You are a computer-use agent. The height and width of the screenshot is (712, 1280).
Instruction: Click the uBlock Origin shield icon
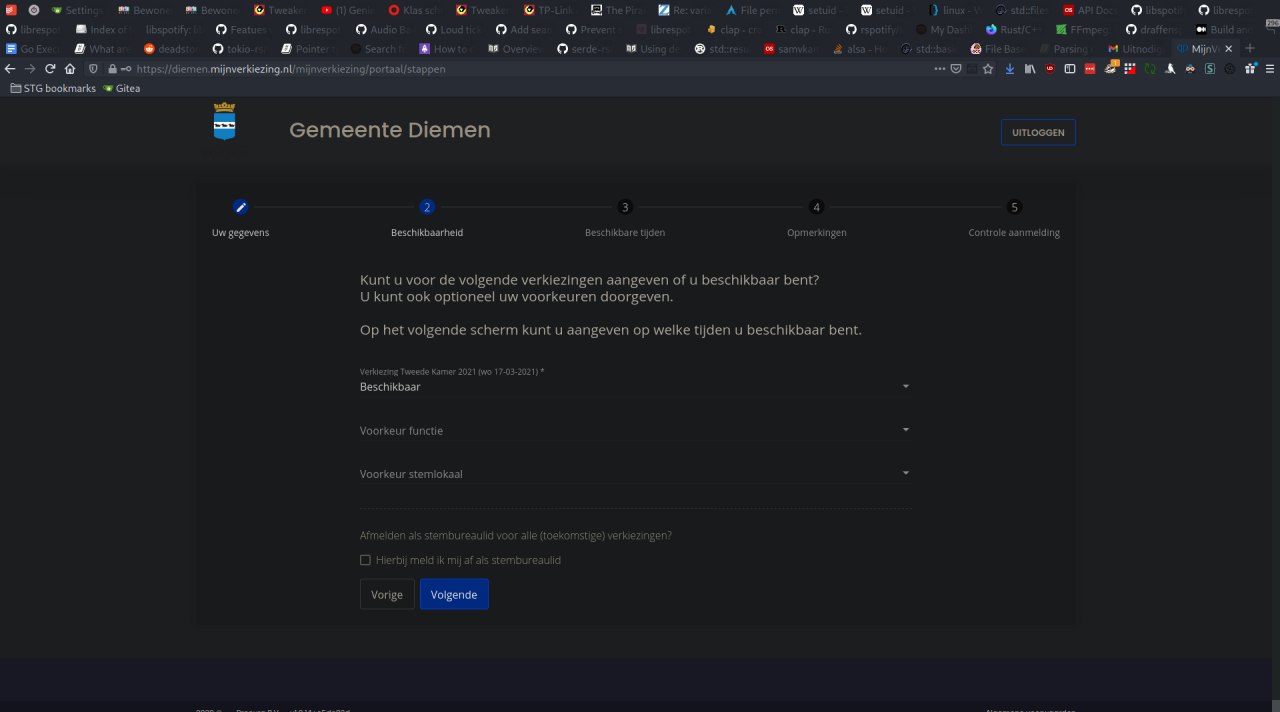[1049, 69]
